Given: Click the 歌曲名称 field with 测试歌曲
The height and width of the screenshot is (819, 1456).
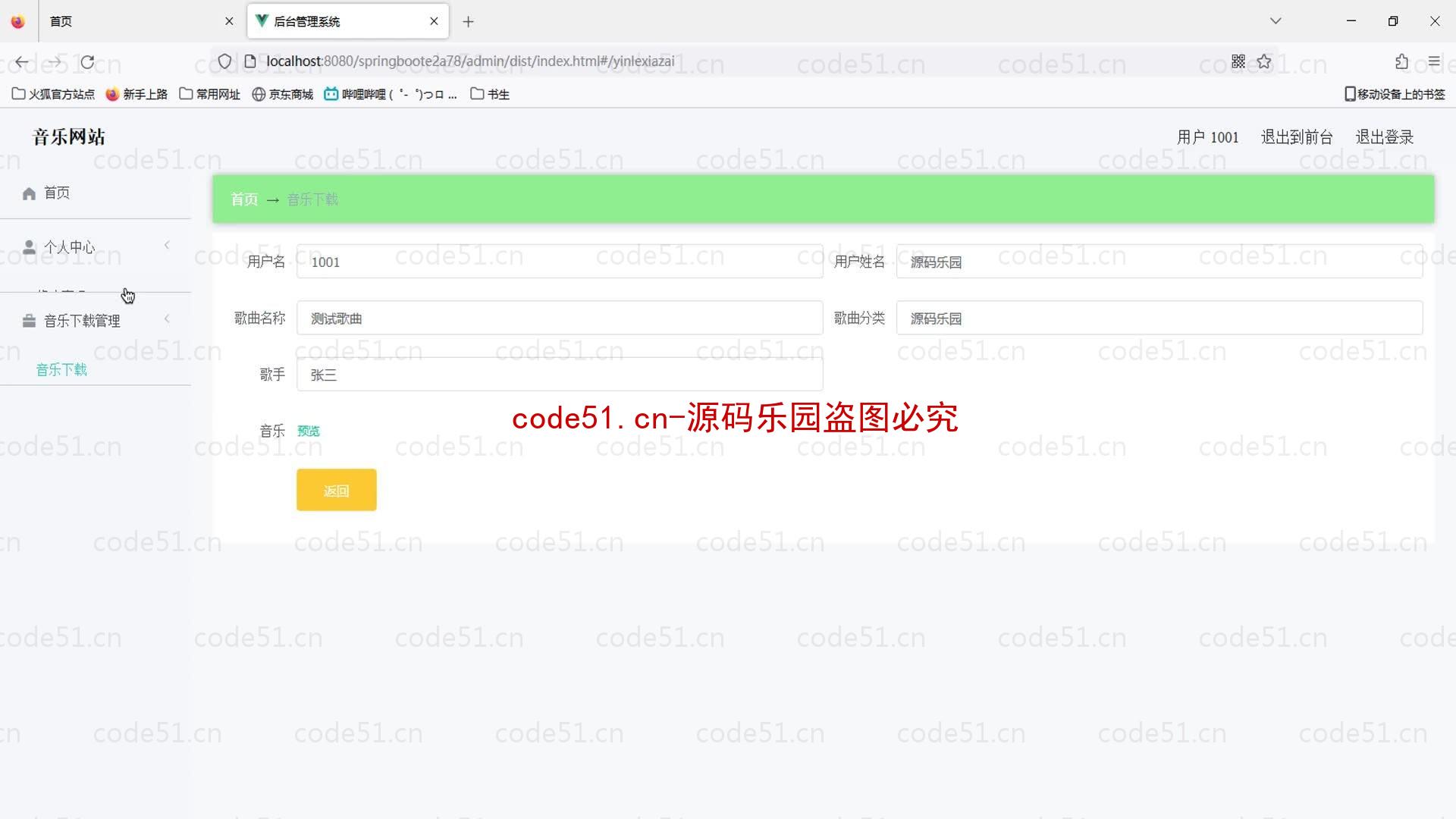Looking at the screenshot, I should (560, 318).
